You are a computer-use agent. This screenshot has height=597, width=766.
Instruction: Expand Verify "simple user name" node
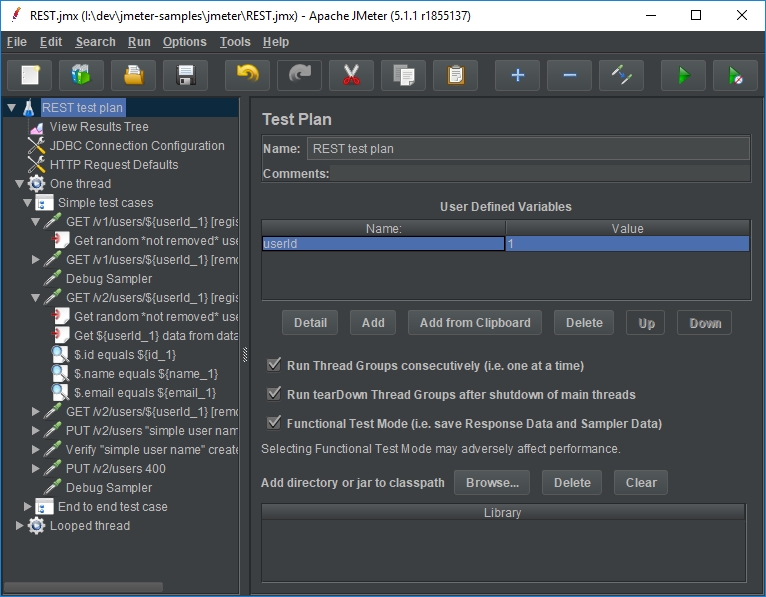click(36, 449)
